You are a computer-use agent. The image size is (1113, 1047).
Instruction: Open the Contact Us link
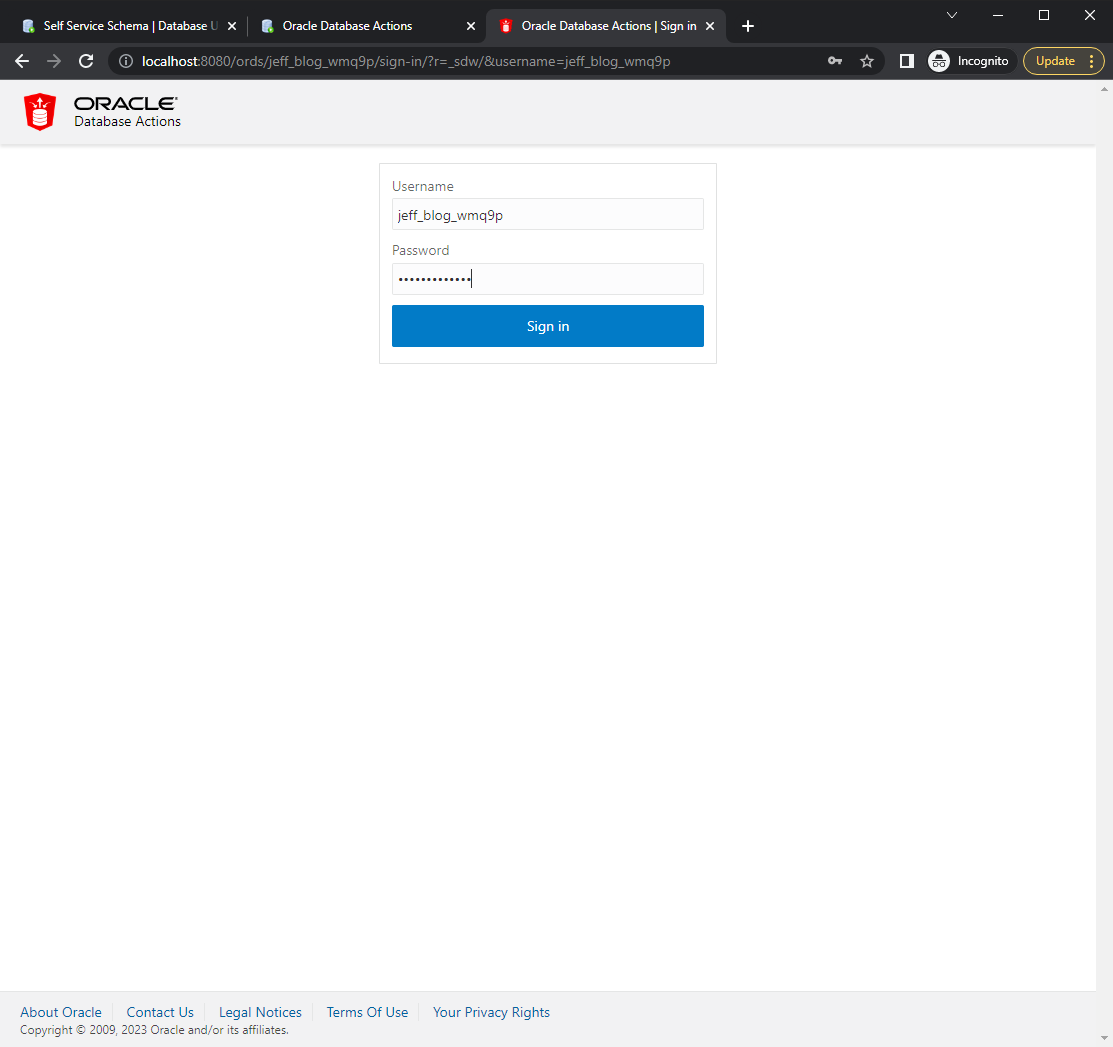[160, 1012]
